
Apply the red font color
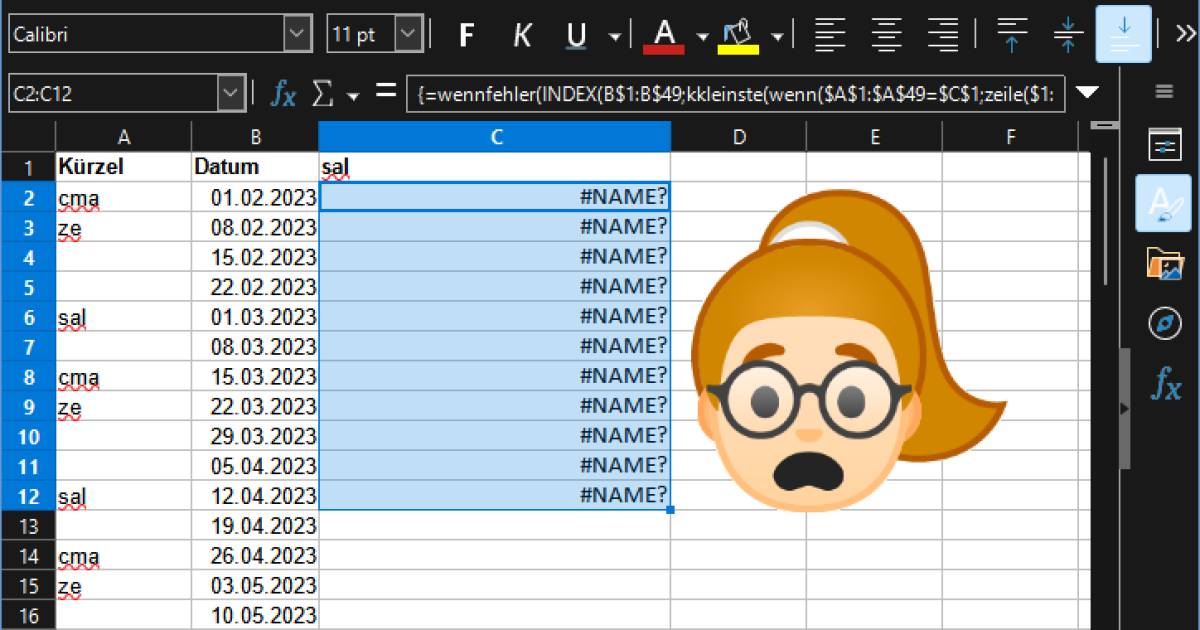click(663, 35)
